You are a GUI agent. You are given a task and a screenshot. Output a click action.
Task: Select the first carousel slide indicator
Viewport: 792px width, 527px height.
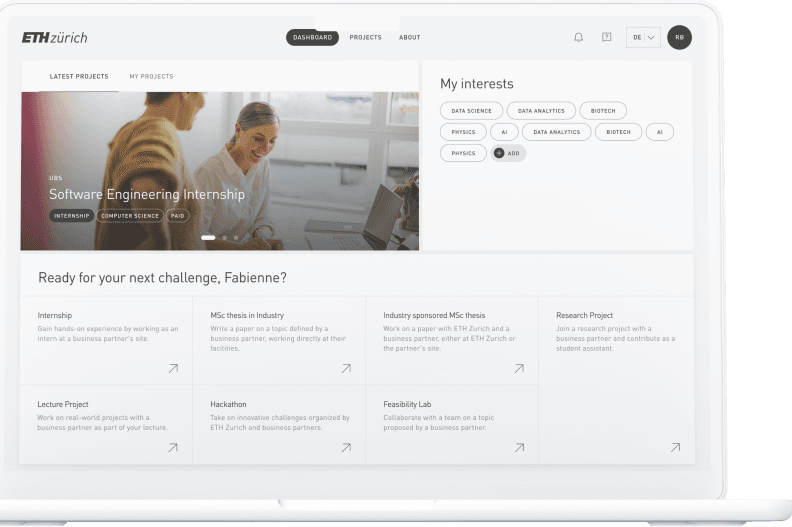click(208, 238)
